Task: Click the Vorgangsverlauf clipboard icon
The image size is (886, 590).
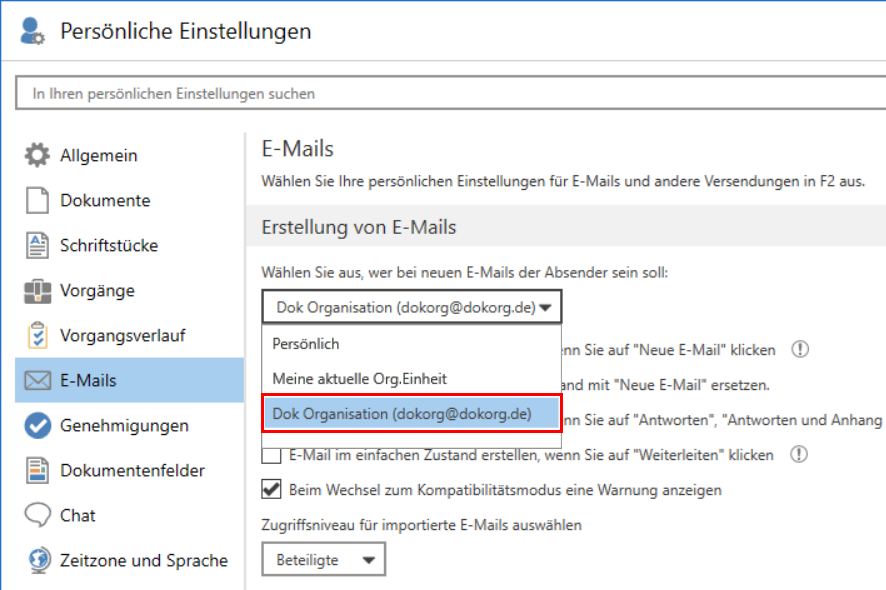Action: 37,335
